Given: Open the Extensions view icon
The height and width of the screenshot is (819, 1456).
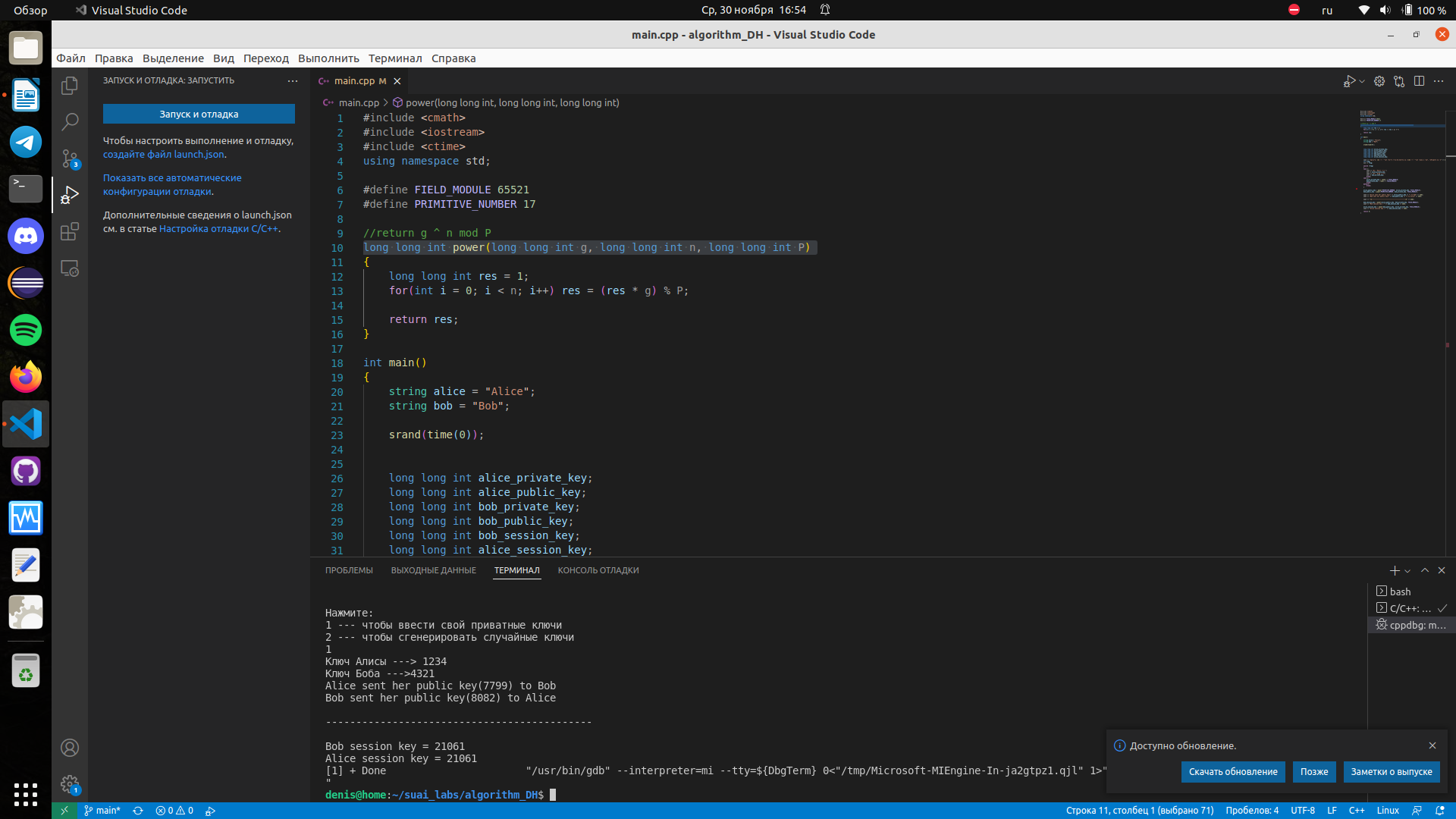Looking at the screenshot, I should (70, 231).
